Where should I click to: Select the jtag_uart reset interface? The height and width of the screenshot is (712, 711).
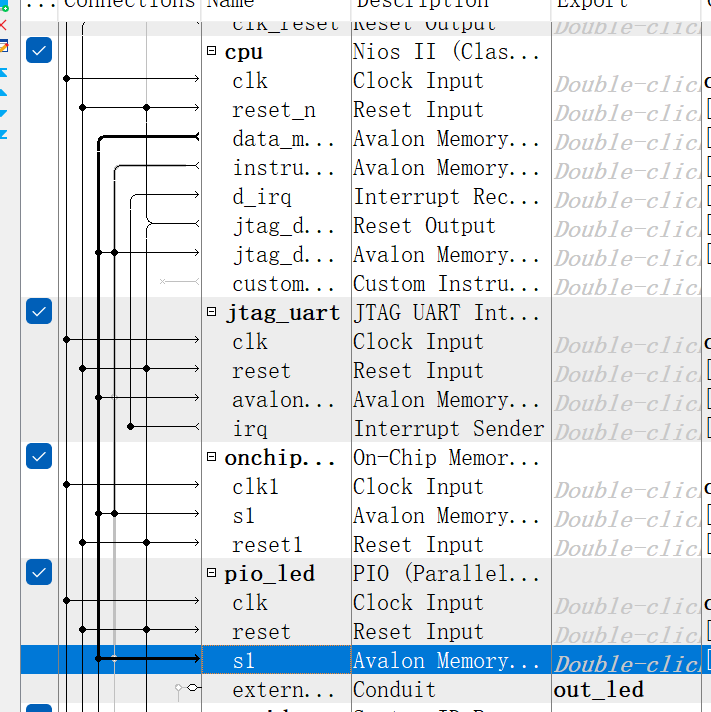coord(261,371)
